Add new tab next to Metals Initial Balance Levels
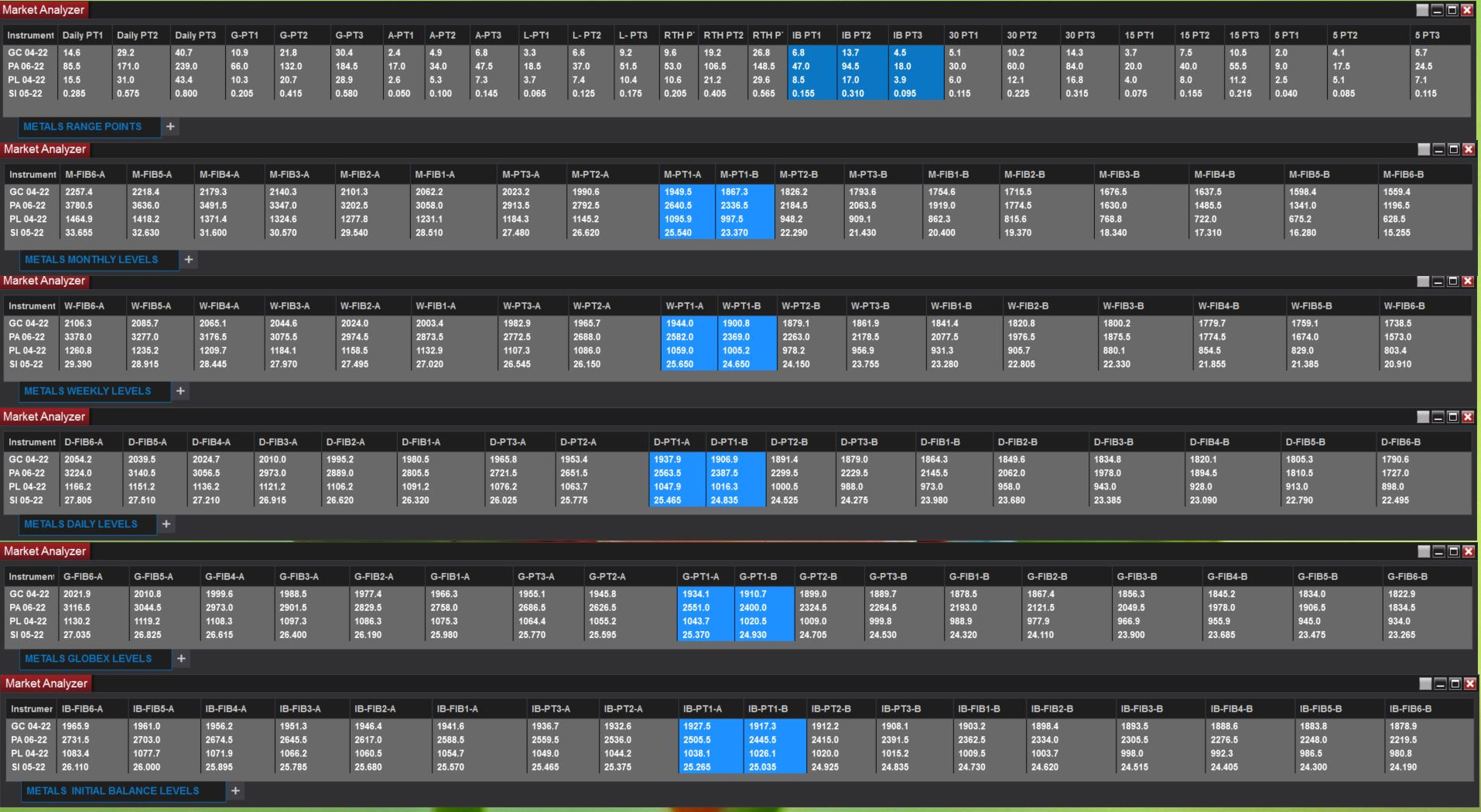 236,791
